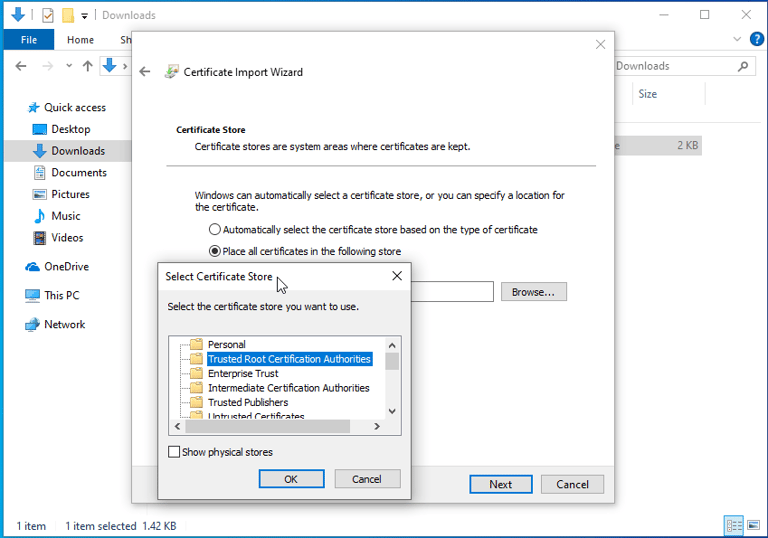This screenshot has height=538, width=768.
Task: Click Explorer's back navigation arrow
Action: coord(21,66)
